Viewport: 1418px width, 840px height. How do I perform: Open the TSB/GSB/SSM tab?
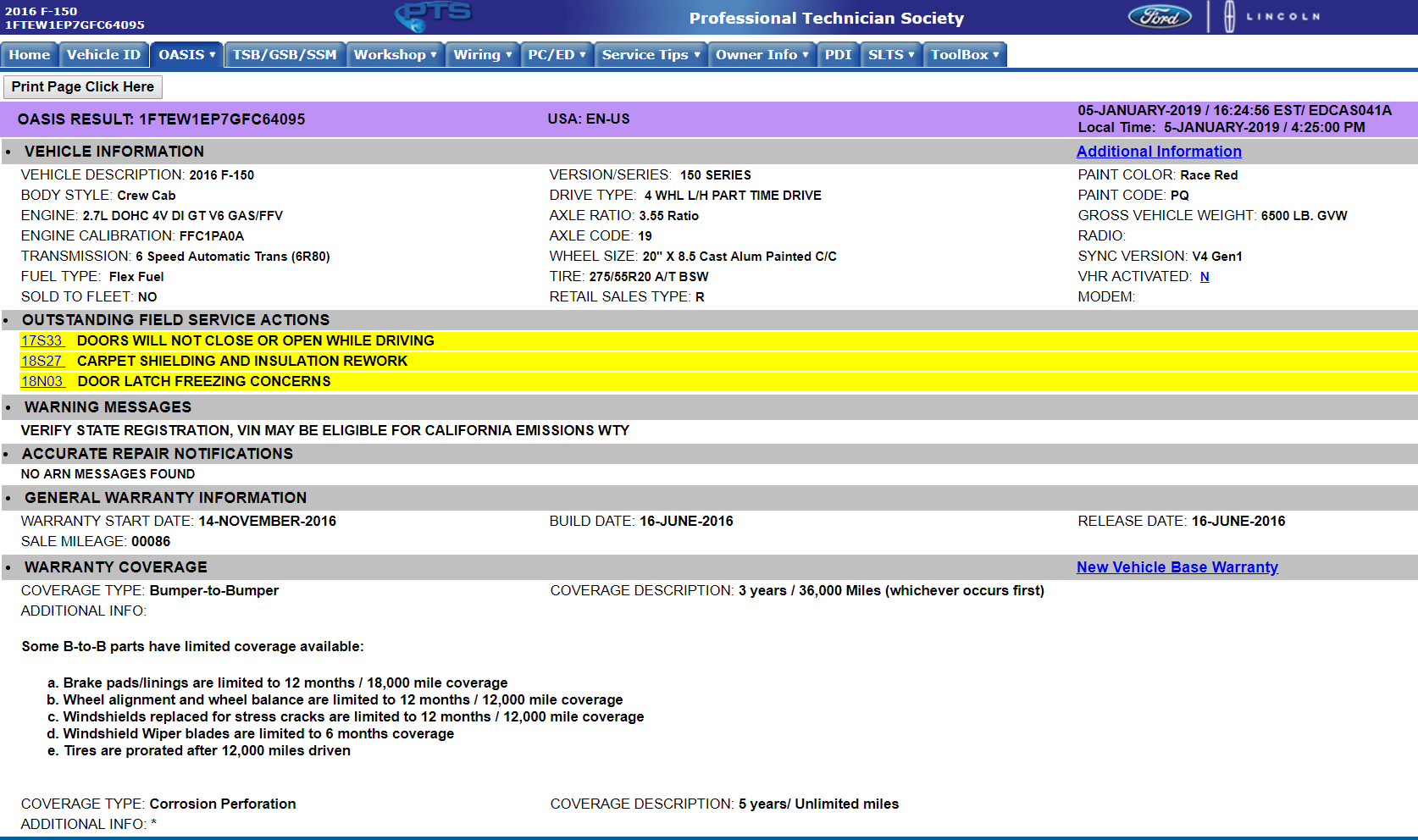(285, 55)
